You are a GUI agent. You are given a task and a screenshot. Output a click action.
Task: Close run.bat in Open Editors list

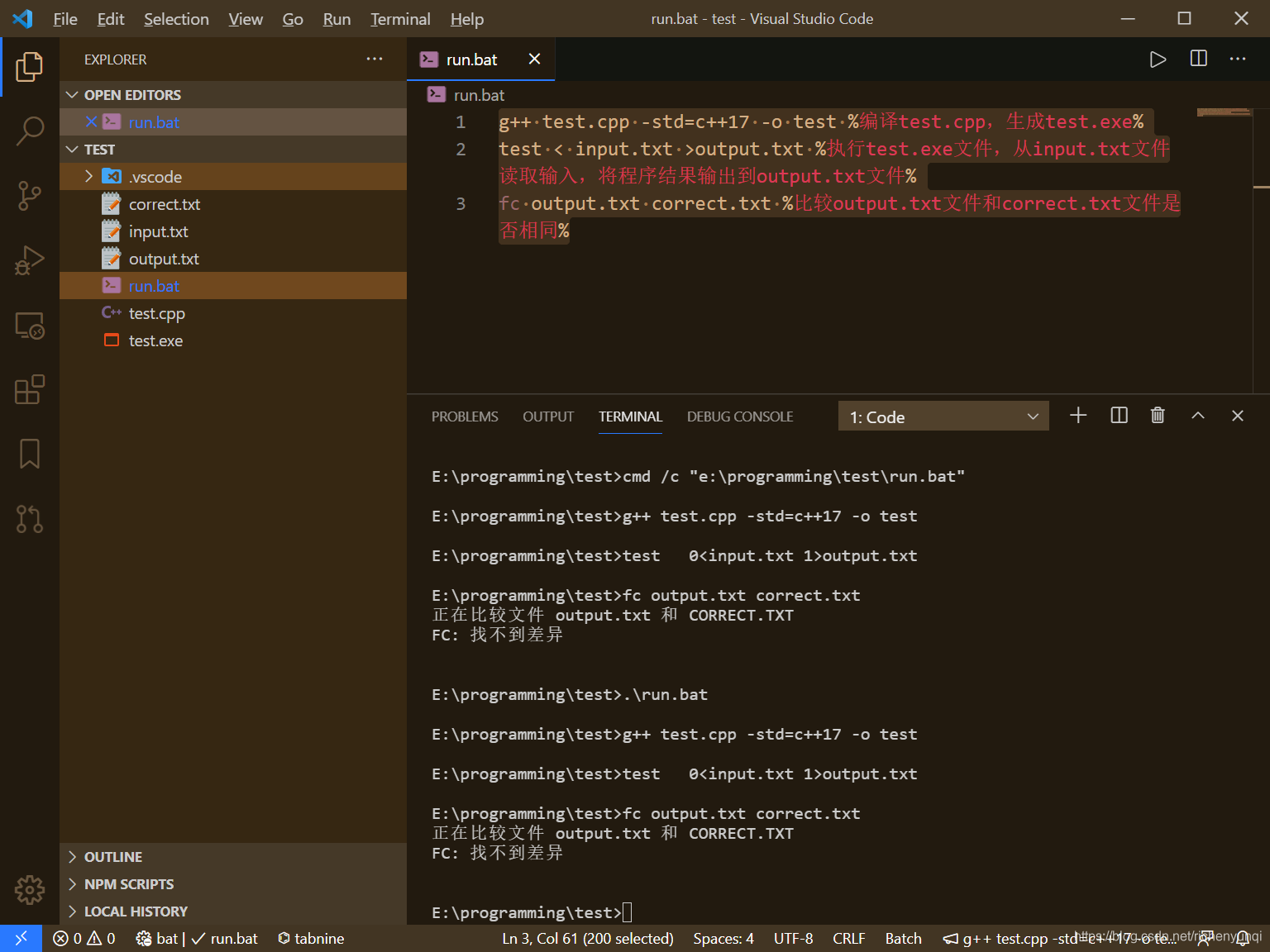91,121
